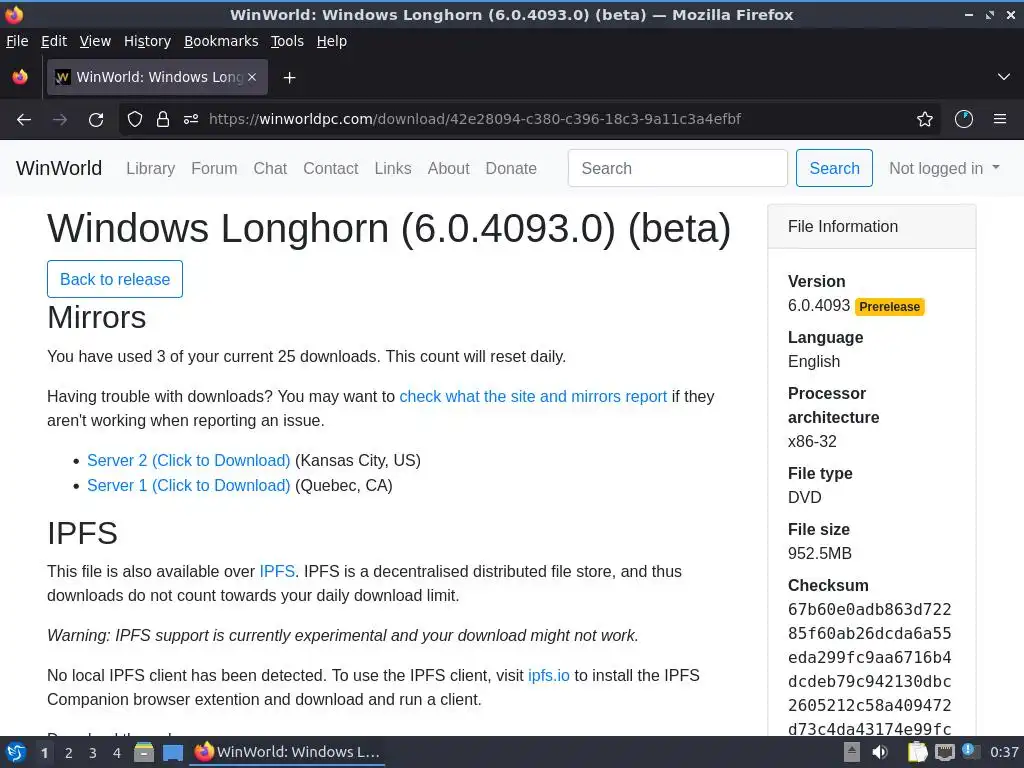Download from Server 2 (Kansas City)
This screenshot has height=768, width=1024.
pyautogui.click(x=189, y=461)
